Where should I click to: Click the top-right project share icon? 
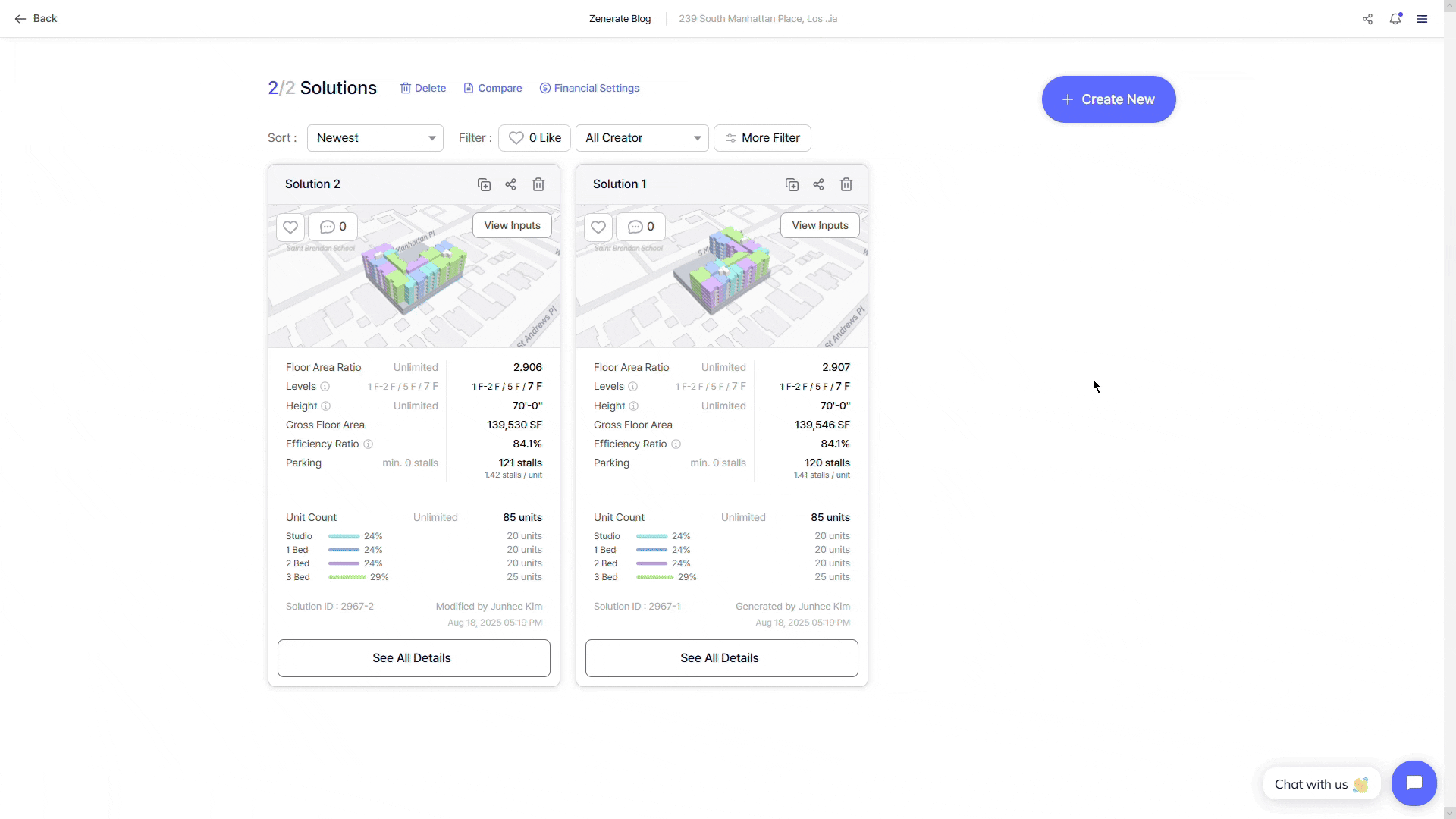(1367, 19)
